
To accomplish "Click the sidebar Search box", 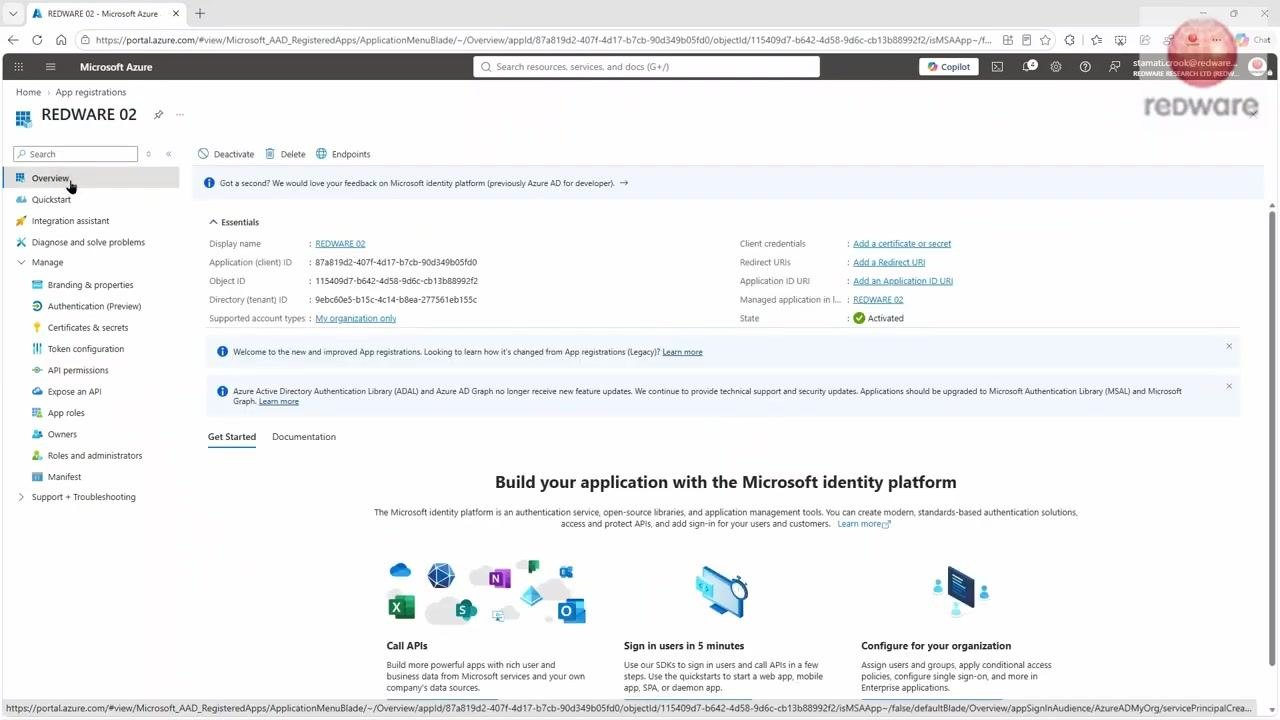I will [76, 154].
